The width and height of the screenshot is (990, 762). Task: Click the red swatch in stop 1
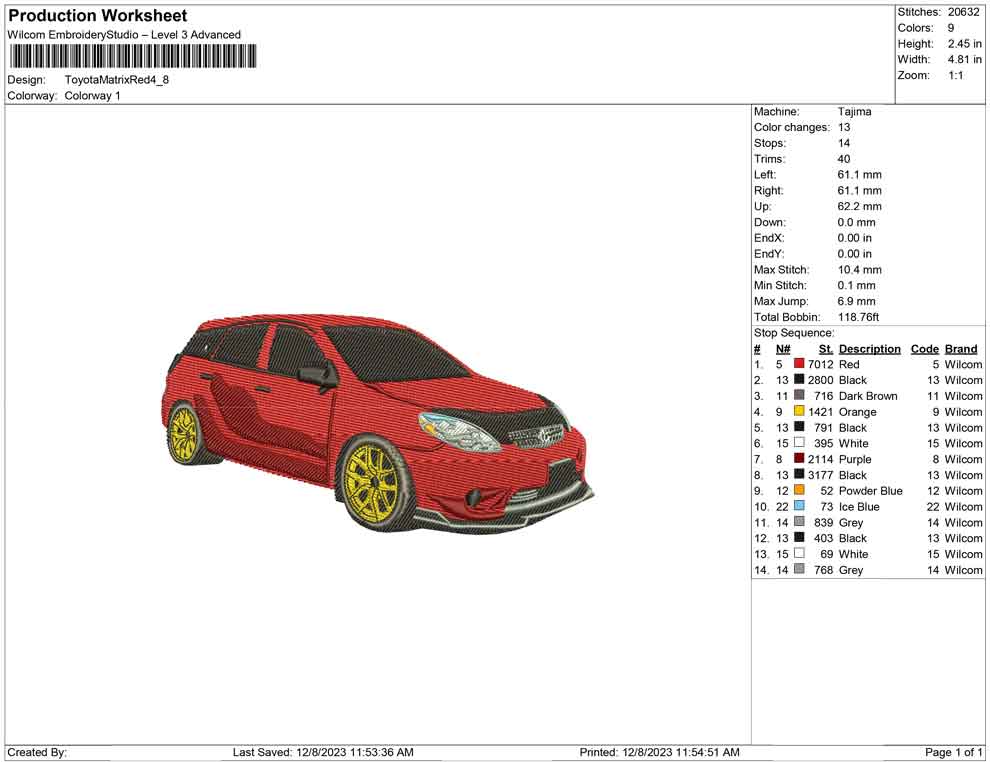(799, 365)
